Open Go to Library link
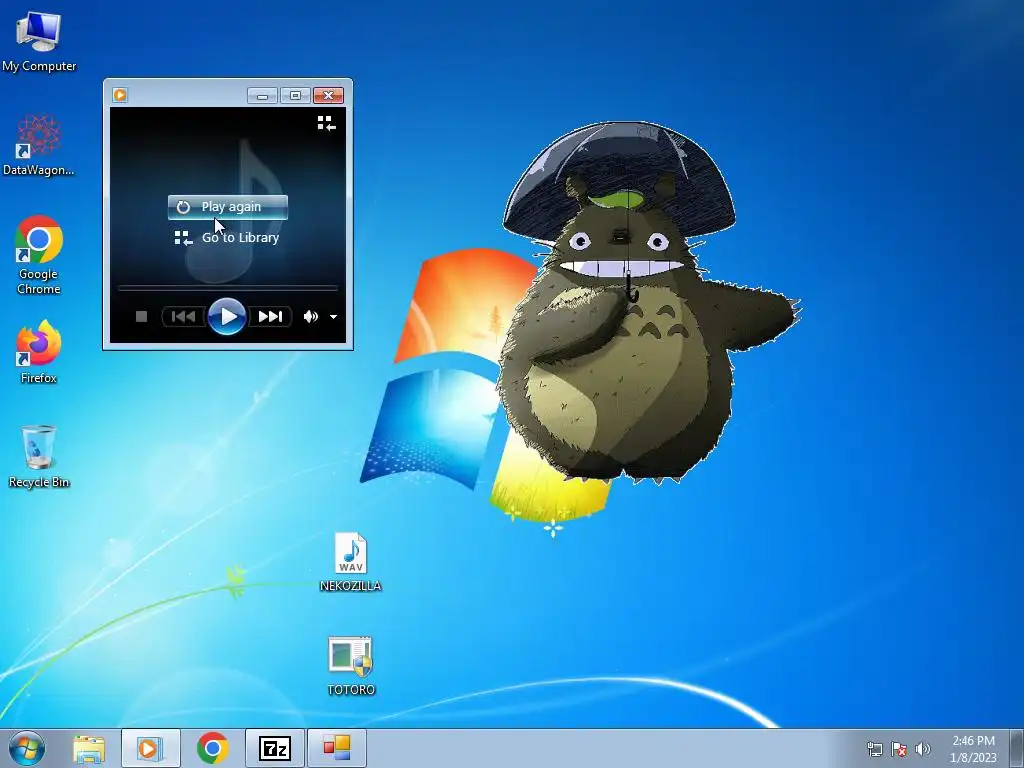This screenshot has width=1024, height=768. [x=227, y=238]
